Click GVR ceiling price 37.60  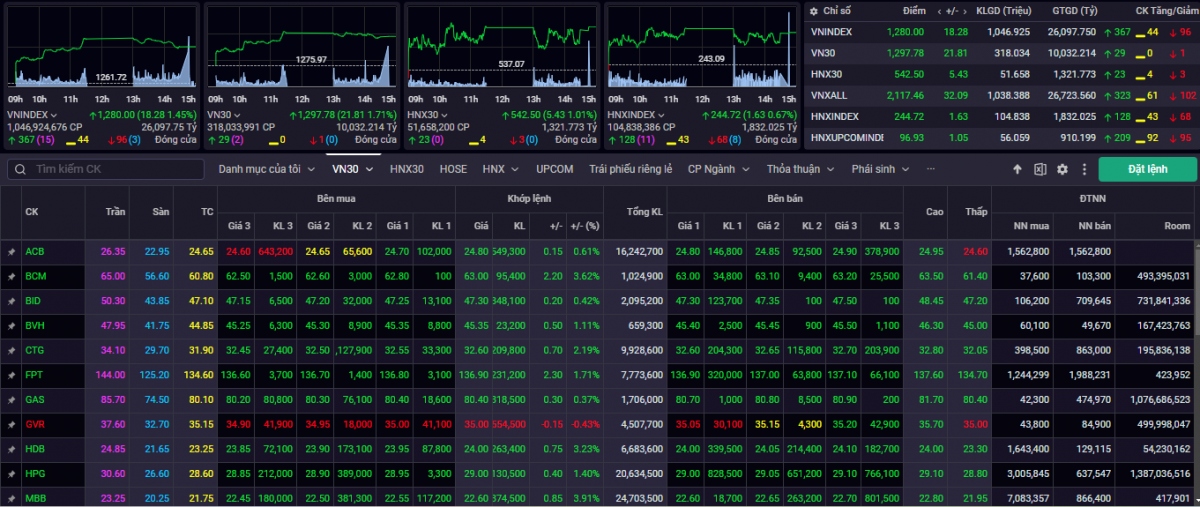coord(112,423)
